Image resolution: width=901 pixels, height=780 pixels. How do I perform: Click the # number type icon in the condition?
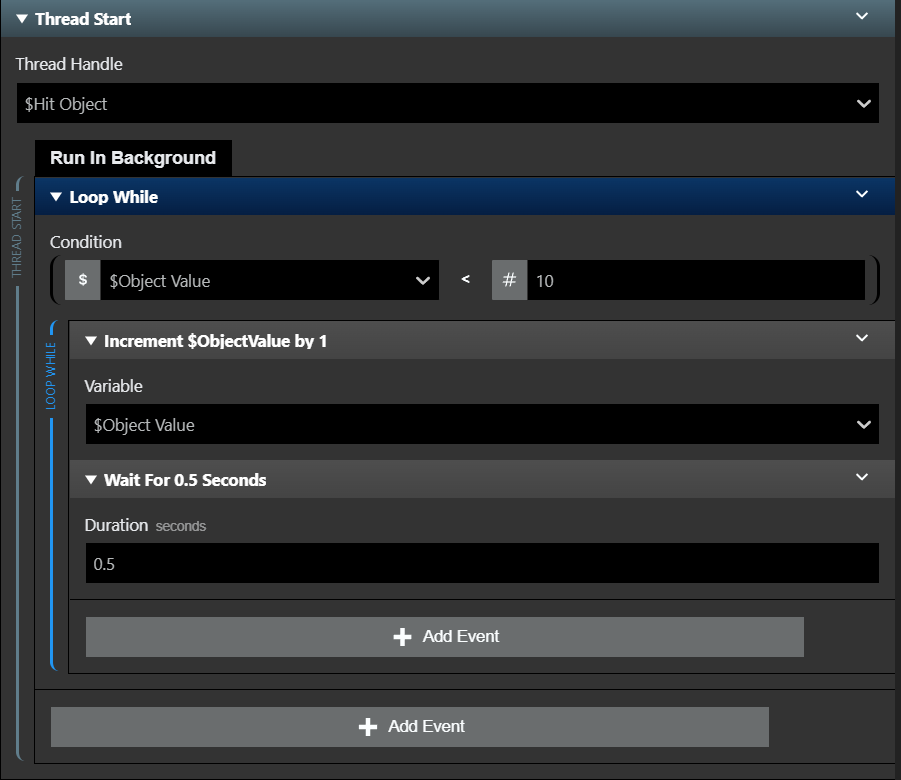(x=509, y=280)
